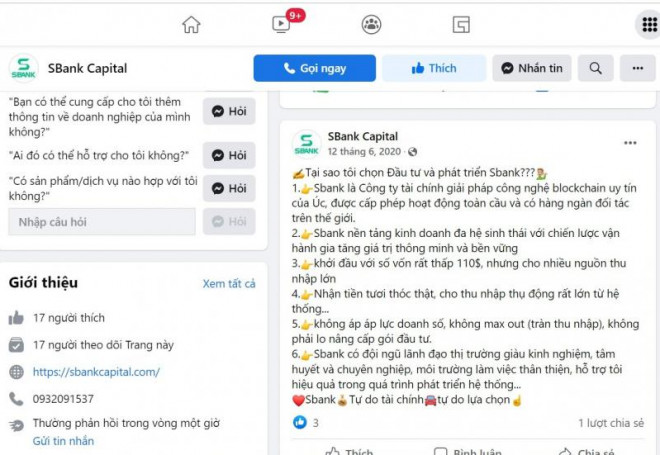Open the Gaming icon in top navigation
The width and height of the screenshot is (660, 455).
click(461, 24)
